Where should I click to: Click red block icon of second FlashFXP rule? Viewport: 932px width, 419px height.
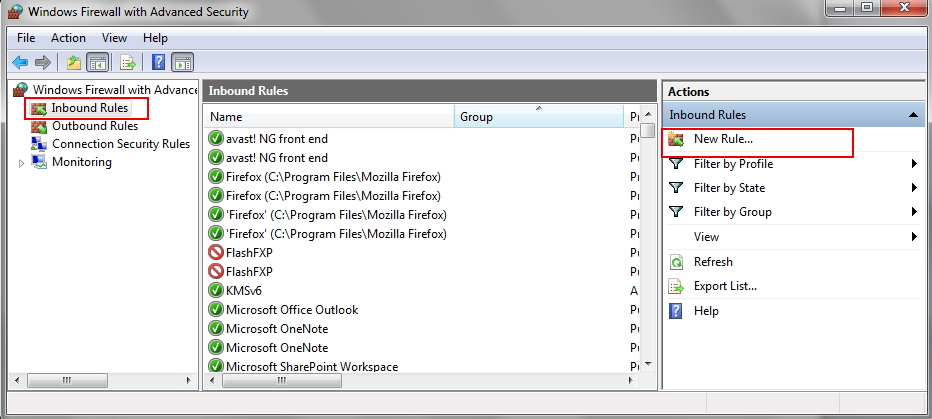coord(216,272)
